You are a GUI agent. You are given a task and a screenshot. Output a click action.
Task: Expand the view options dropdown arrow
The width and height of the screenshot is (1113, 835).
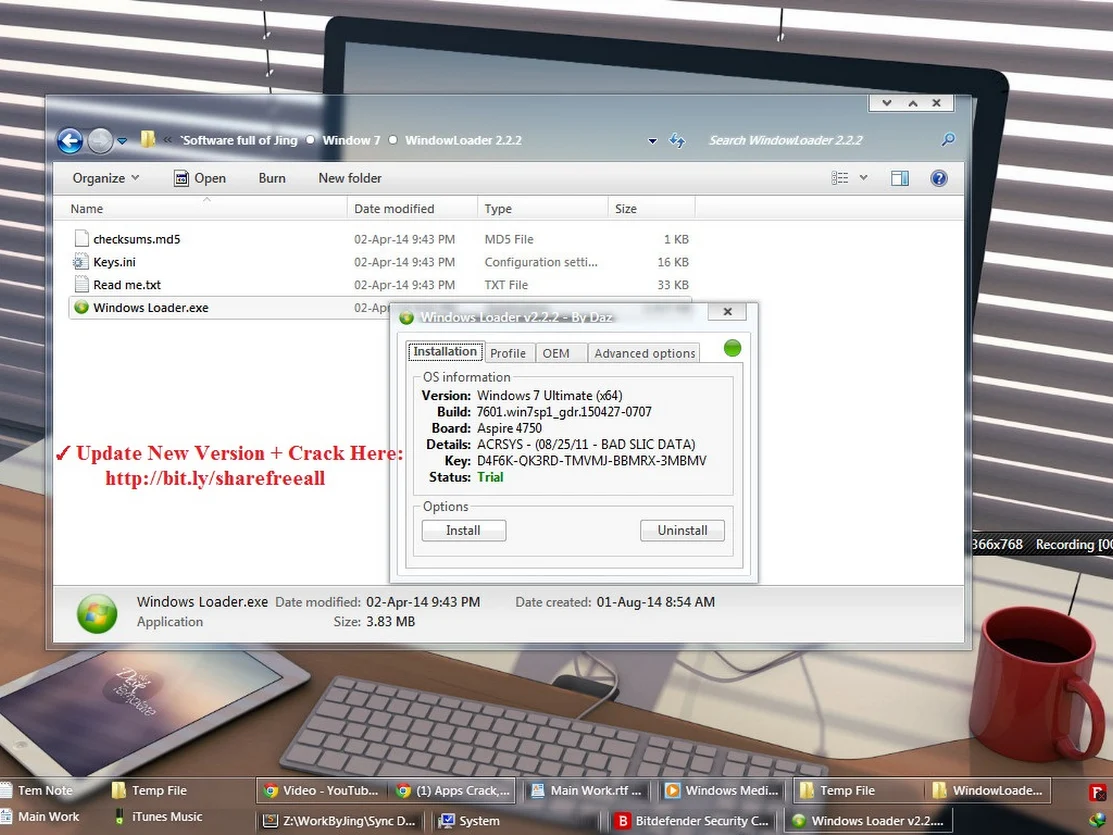tap(863, 178)
